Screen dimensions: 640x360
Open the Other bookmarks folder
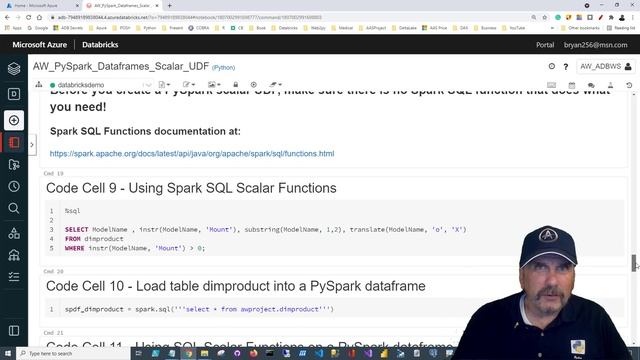(x=580, y=28)
